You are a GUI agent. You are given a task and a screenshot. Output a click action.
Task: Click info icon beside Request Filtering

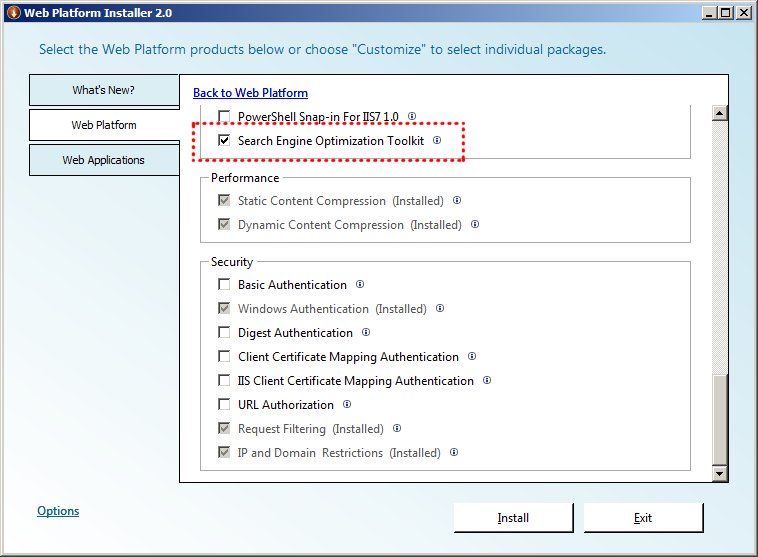(397, 428)
